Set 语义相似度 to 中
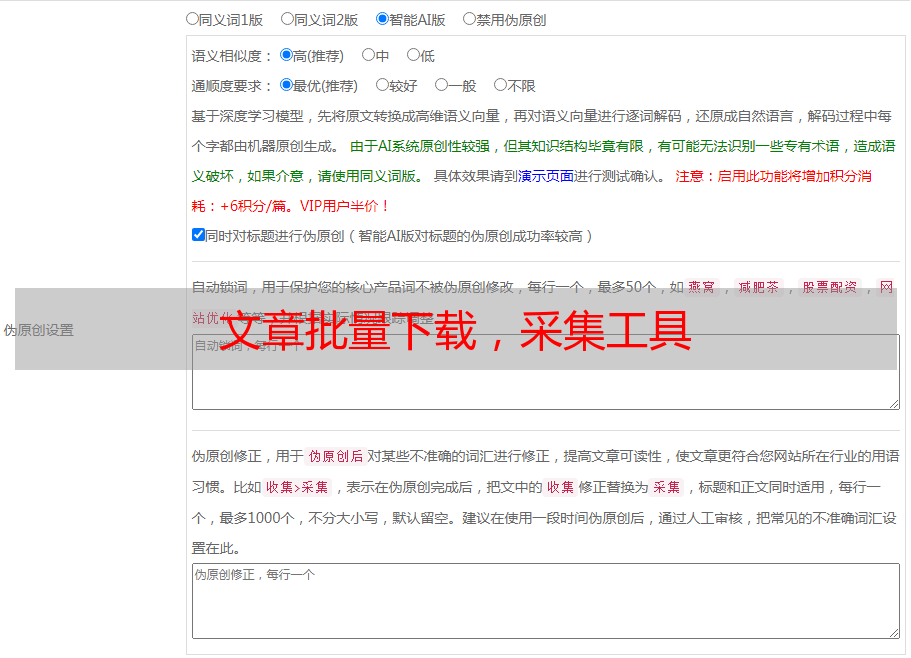Viewport: 911px width, 658px height. [368, 55]
